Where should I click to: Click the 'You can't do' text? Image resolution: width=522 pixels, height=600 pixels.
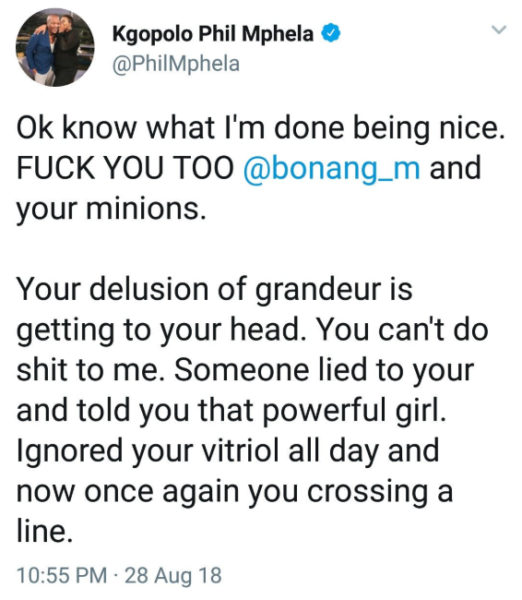tap(401, 330)
